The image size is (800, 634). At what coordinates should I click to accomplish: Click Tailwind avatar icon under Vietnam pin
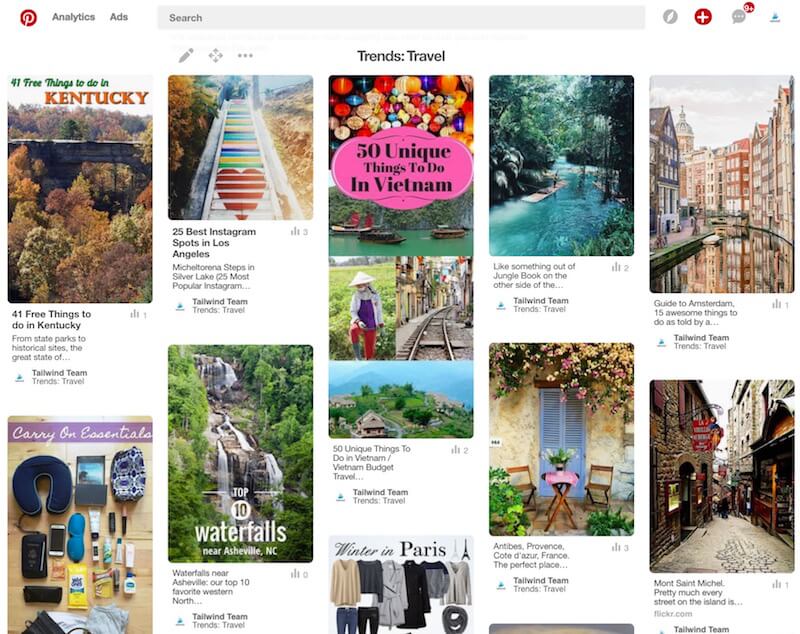341,497
